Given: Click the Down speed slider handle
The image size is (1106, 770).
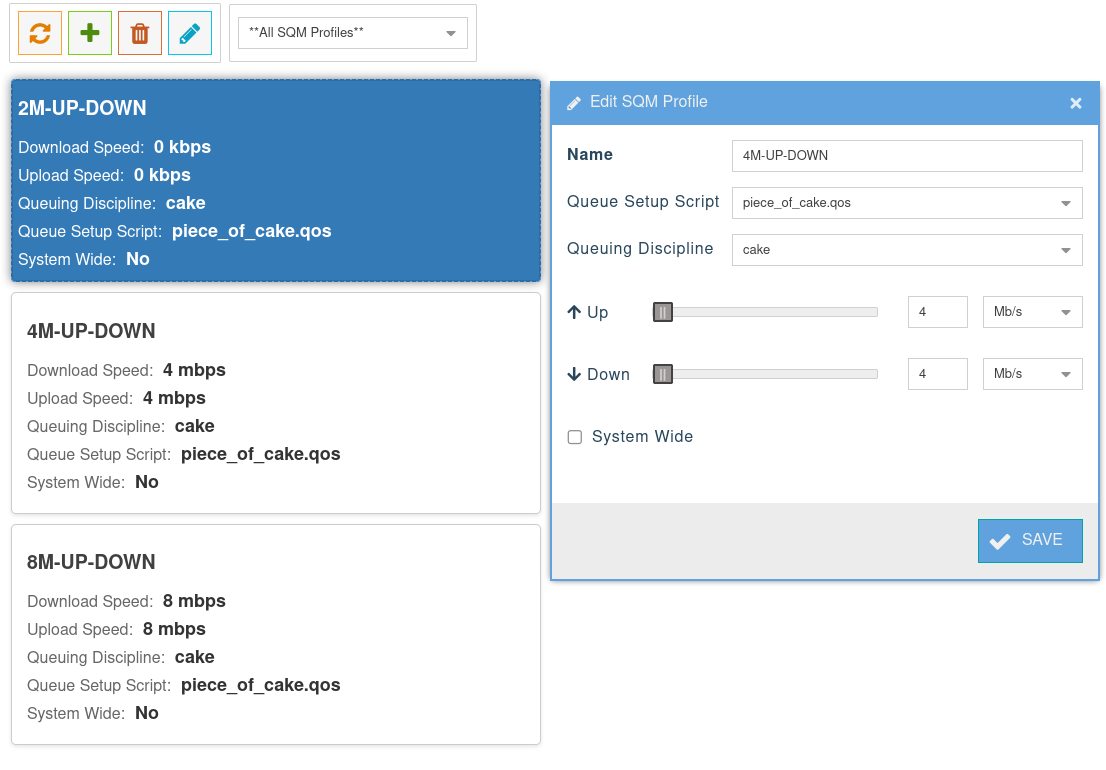Looking at the screenshot, I should click(663, 374).
